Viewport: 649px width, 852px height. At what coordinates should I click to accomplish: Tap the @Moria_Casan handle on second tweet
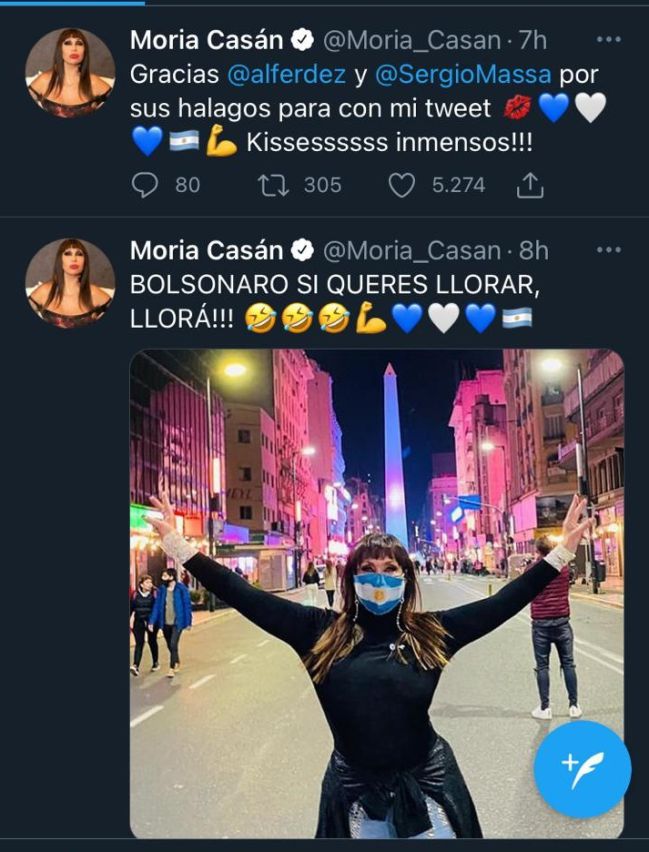pos(412,251)
